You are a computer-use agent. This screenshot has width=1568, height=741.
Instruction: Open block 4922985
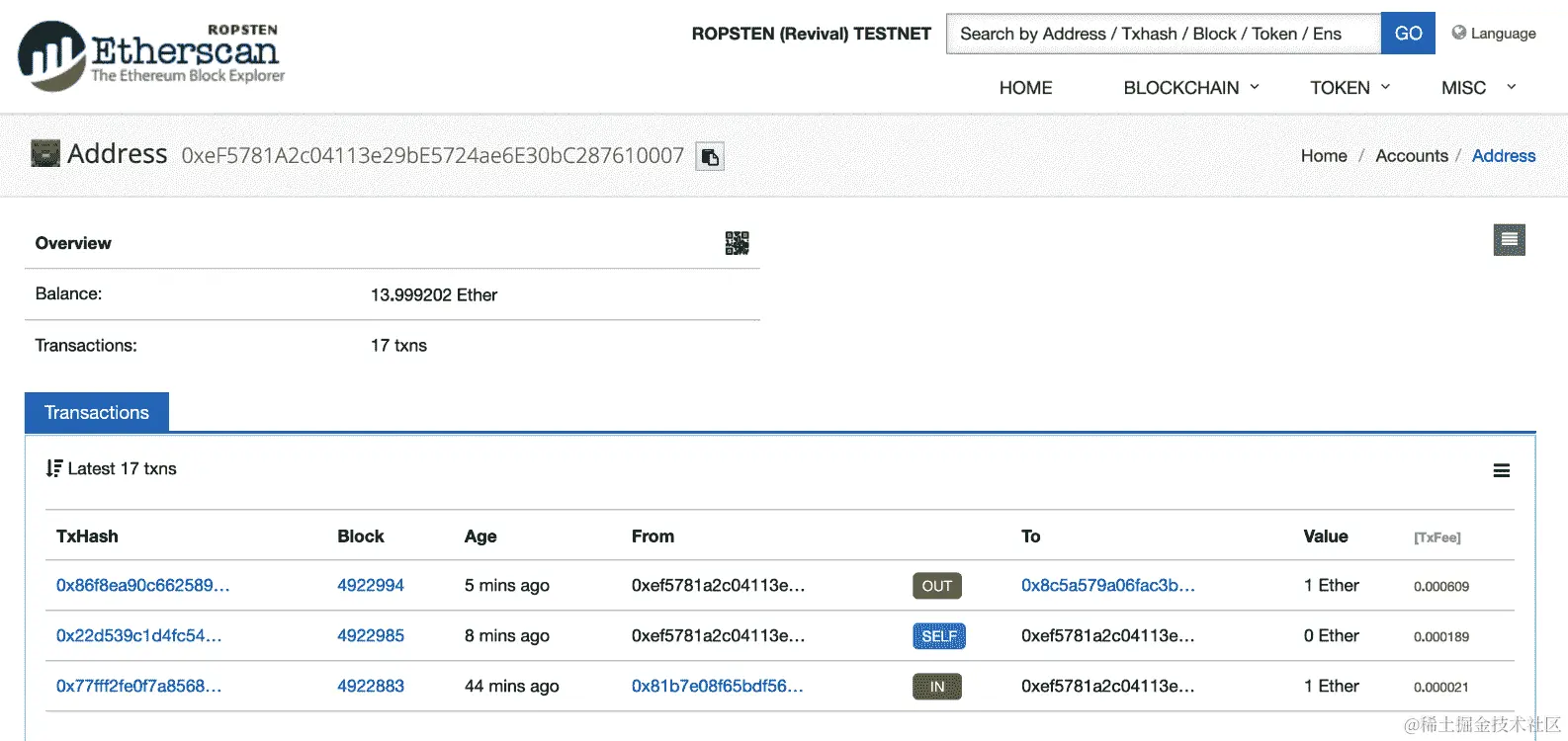[x=371, y=636]
